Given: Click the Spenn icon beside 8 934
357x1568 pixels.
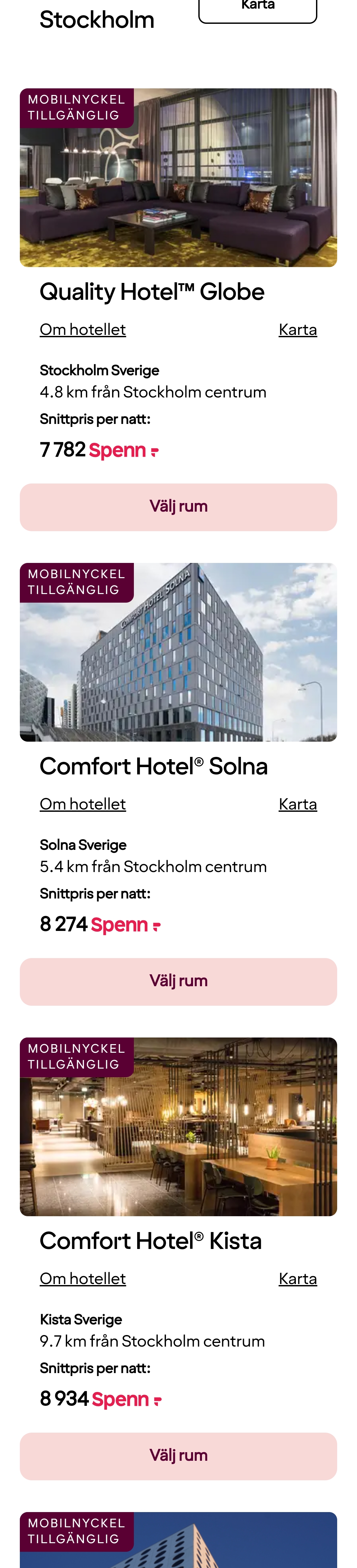Looking at the screenshot, I should (x=158, y=1401).
